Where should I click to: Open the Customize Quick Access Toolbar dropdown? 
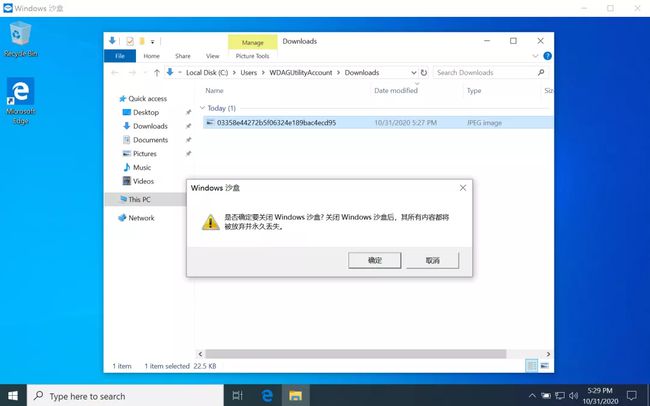[x=153, y=41]
